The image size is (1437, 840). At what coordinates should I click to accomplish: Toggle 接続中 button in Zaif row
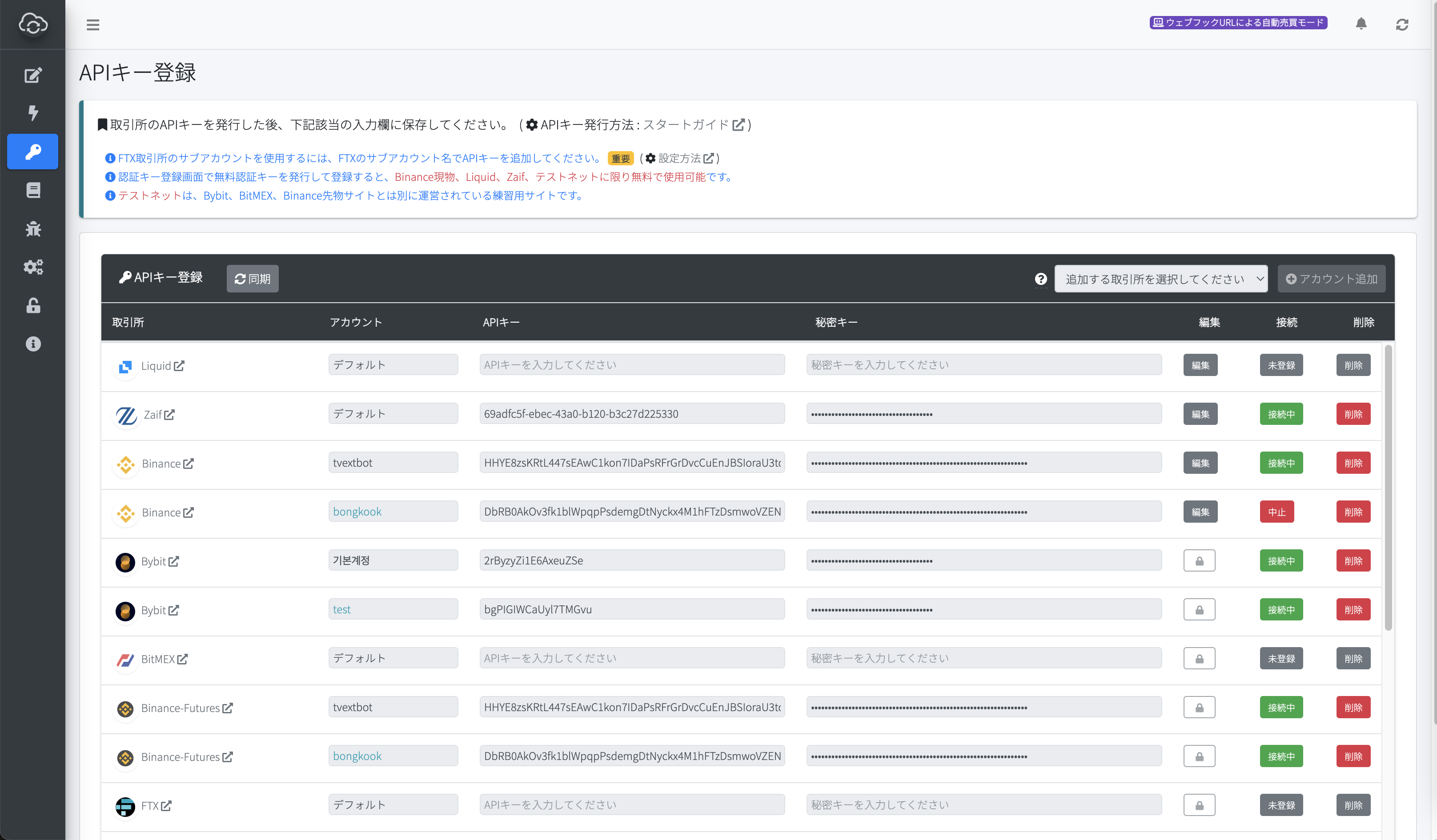click(1281, 414)
